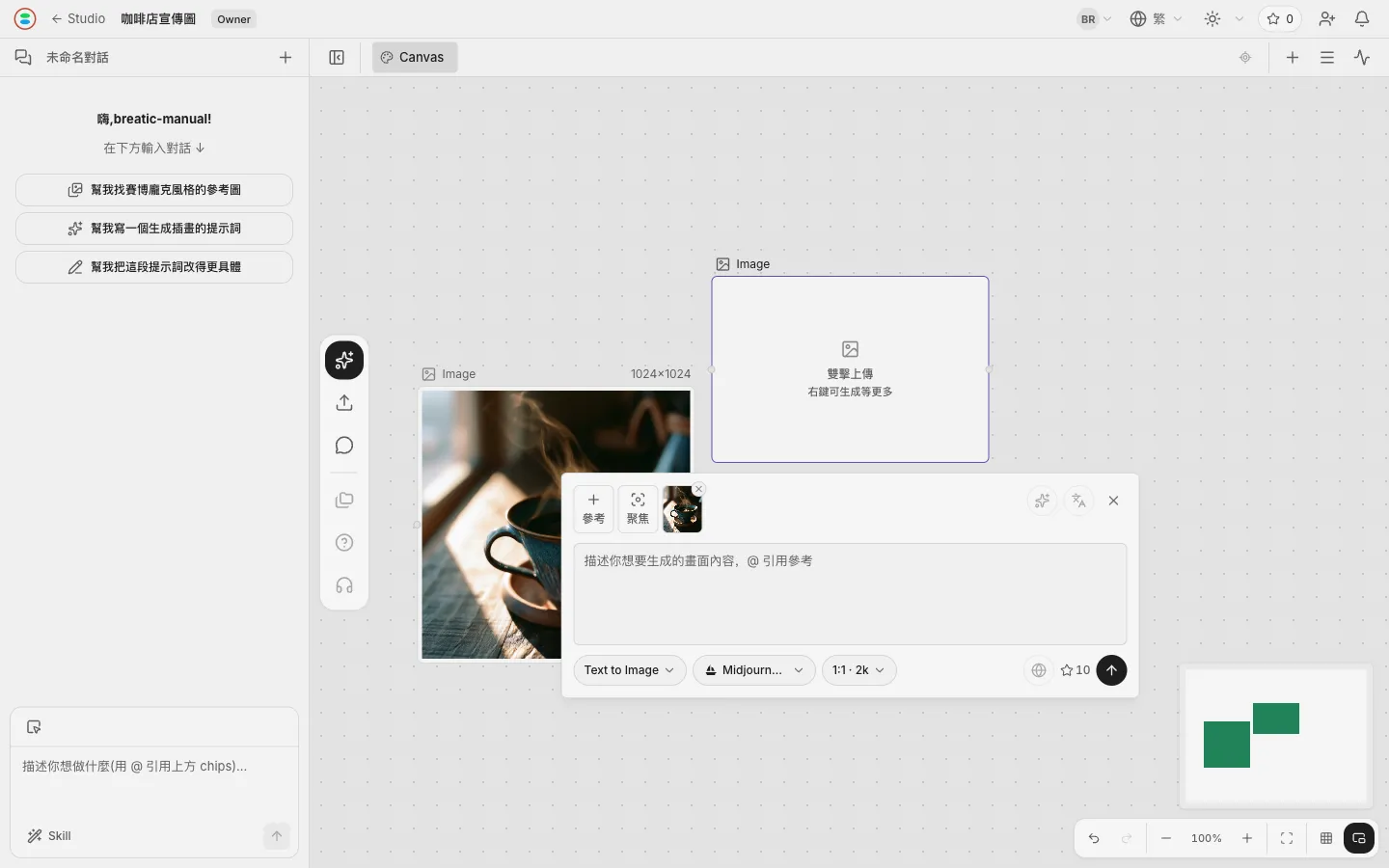Open notifications bell
The width and height of the screenshot is (1389, 868).
click(1362, 18)
